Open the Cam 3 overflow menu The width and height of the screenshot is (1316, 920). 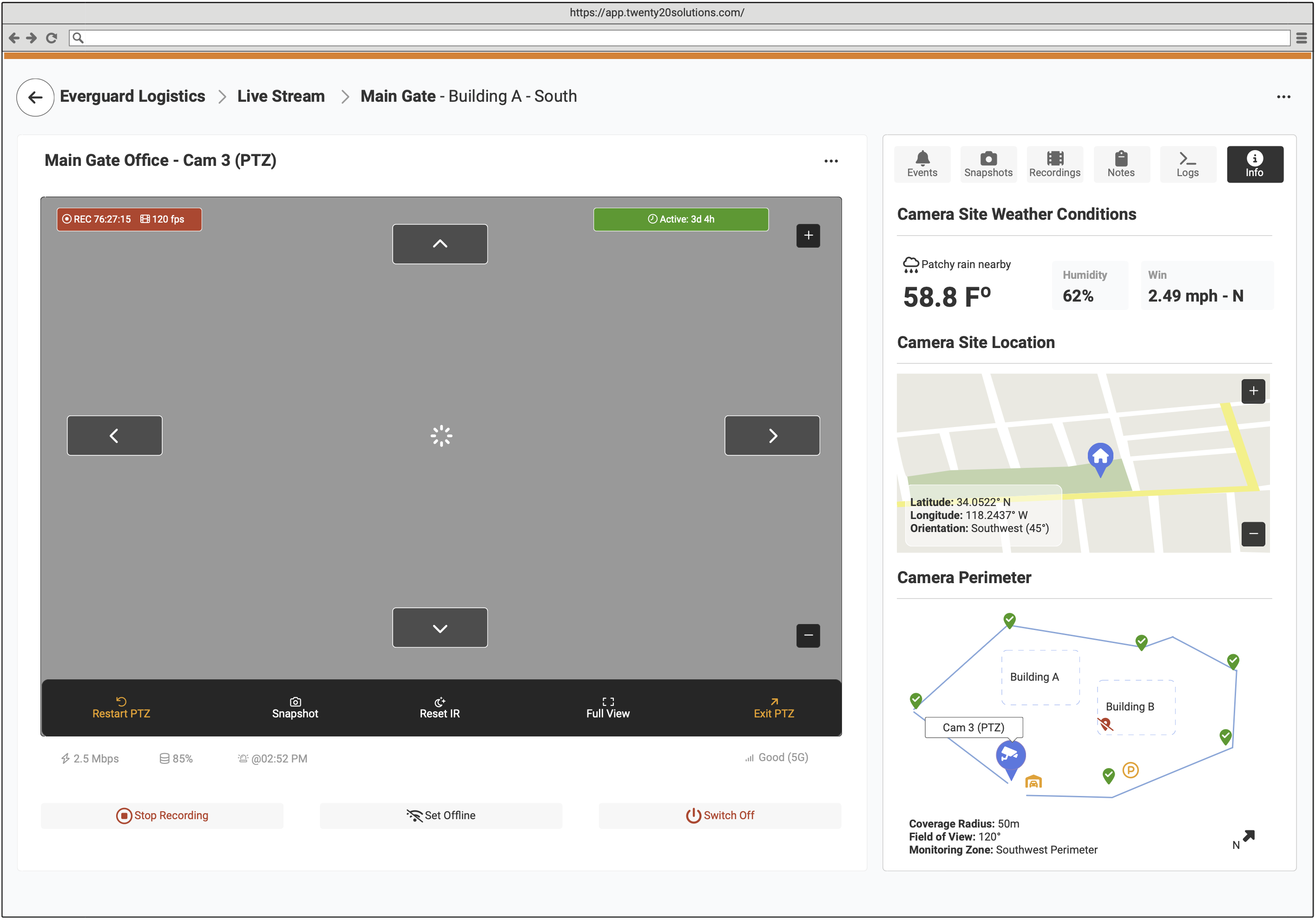(831, 160)
